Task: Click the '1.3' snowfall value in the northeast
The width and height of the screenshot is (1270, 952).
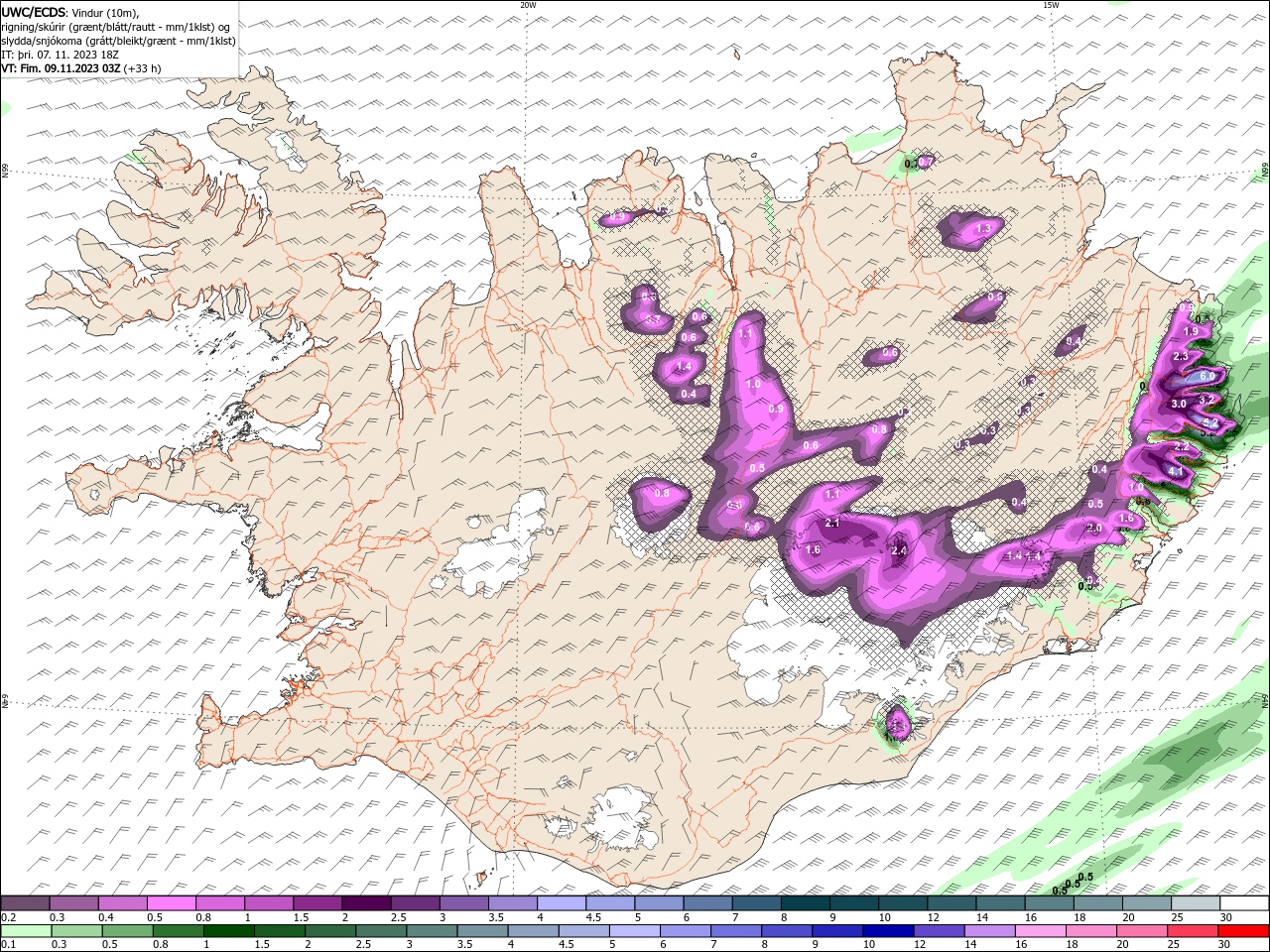Action: point(984,229)
